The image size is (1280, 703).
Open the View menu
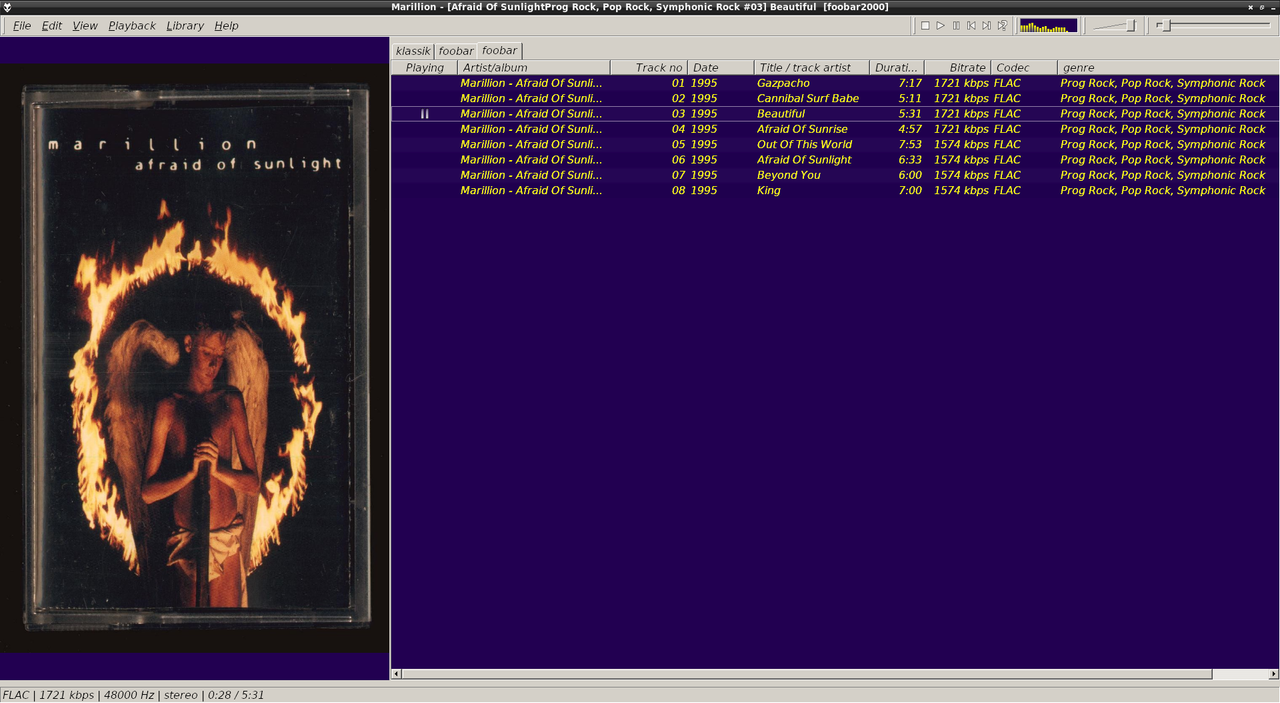click(x=85, y=26)
